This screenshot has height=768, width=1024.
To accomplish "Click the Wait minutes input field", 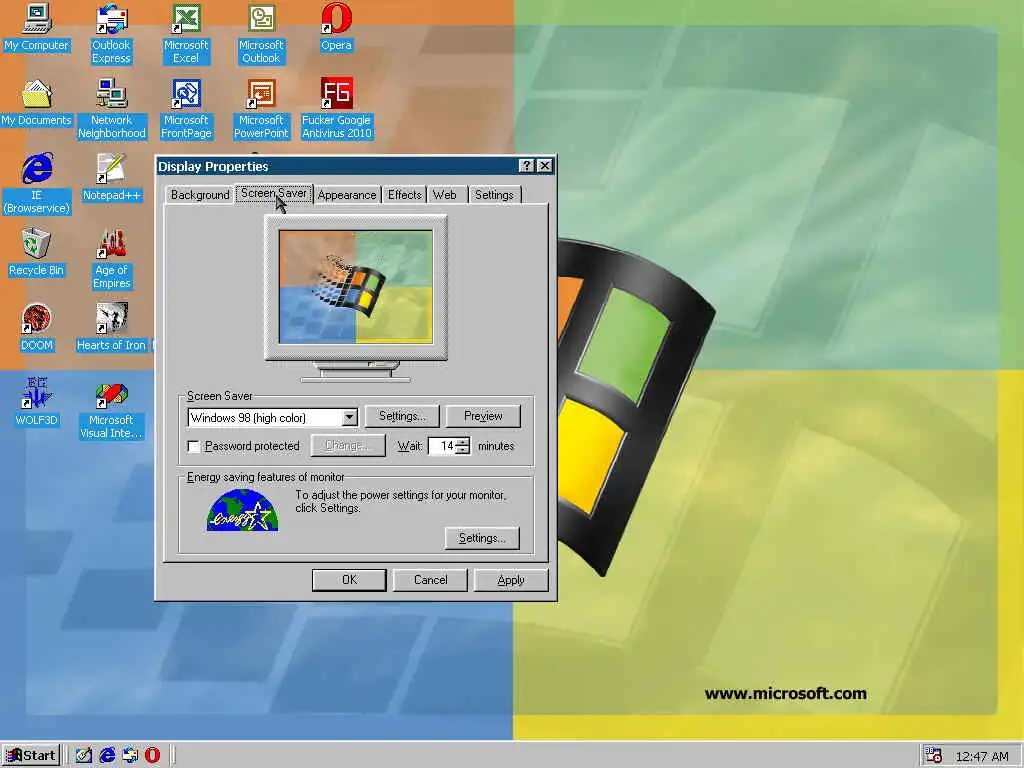I will click(442, 446).
